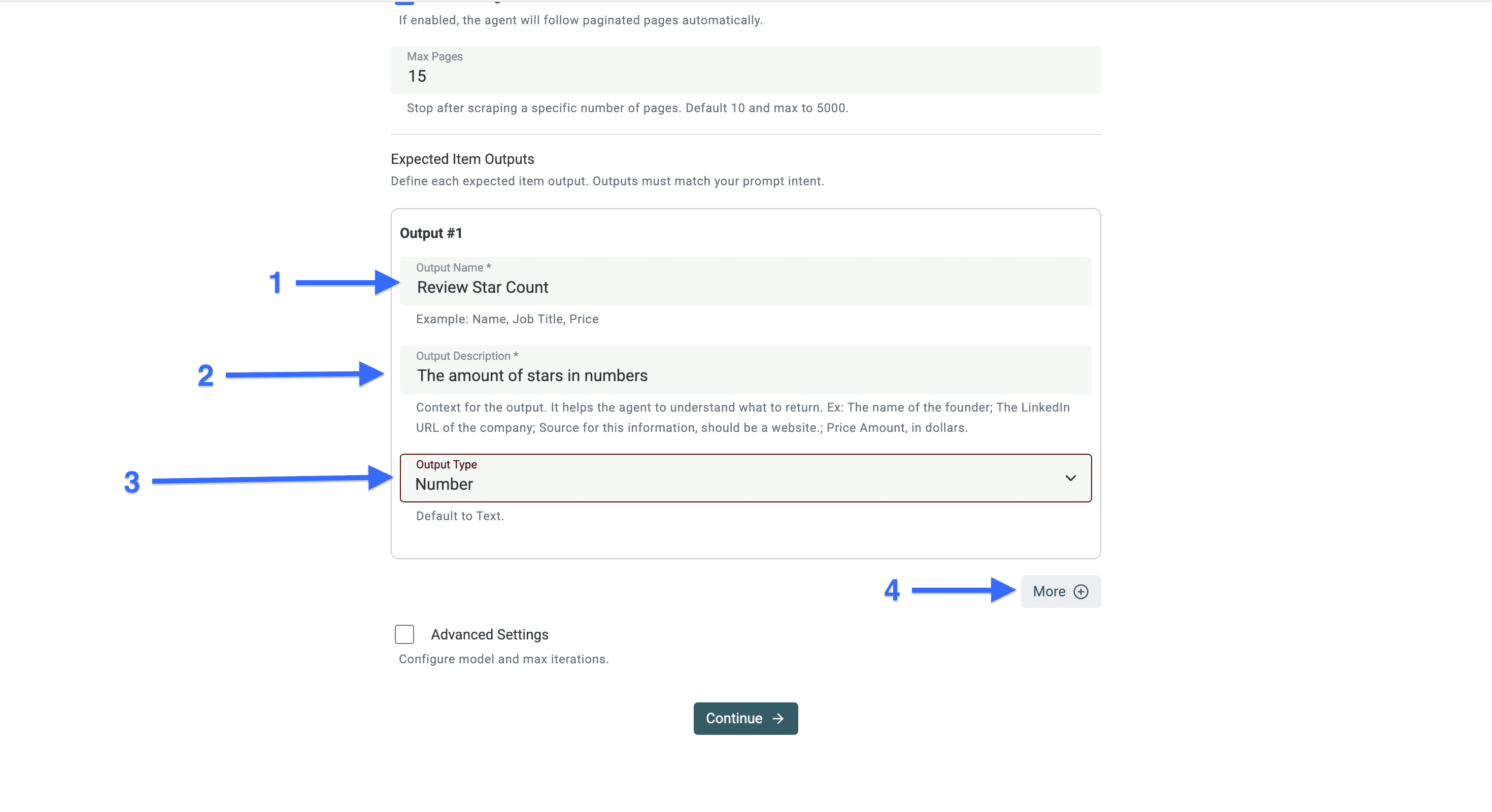
Task: Edit the Max Pages value of 15
Action: click(417, 76)
